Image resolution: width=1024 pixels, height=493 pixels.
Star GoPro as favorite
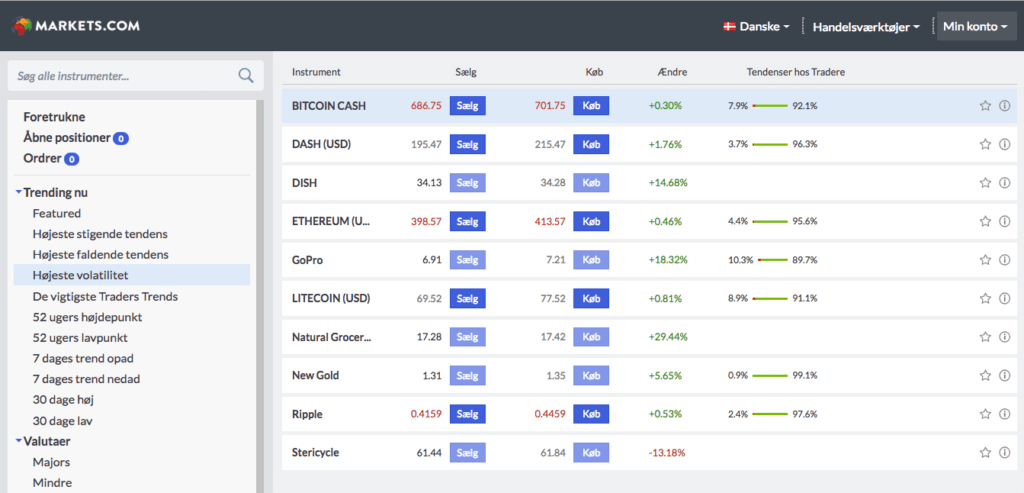point(985,260)
